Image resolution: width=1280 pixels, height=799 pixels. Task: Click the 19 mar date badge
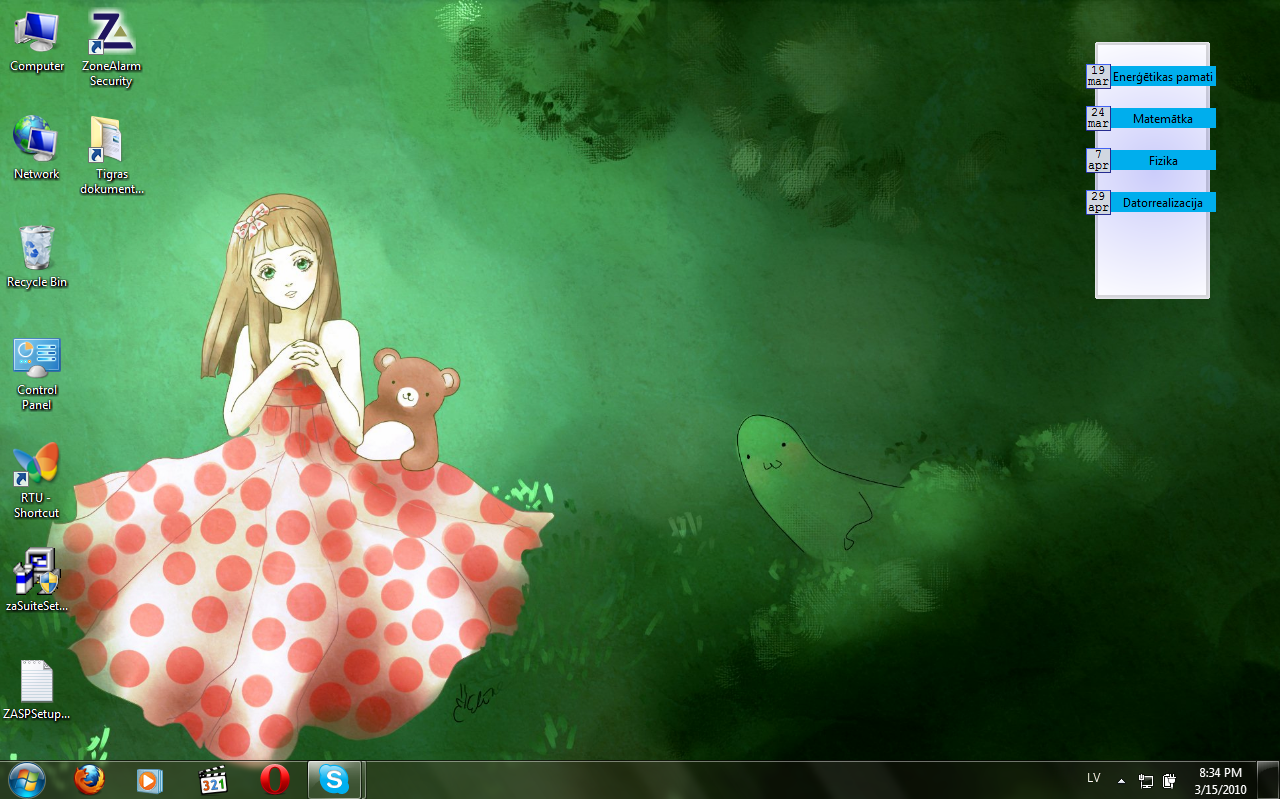(1098, 76)
